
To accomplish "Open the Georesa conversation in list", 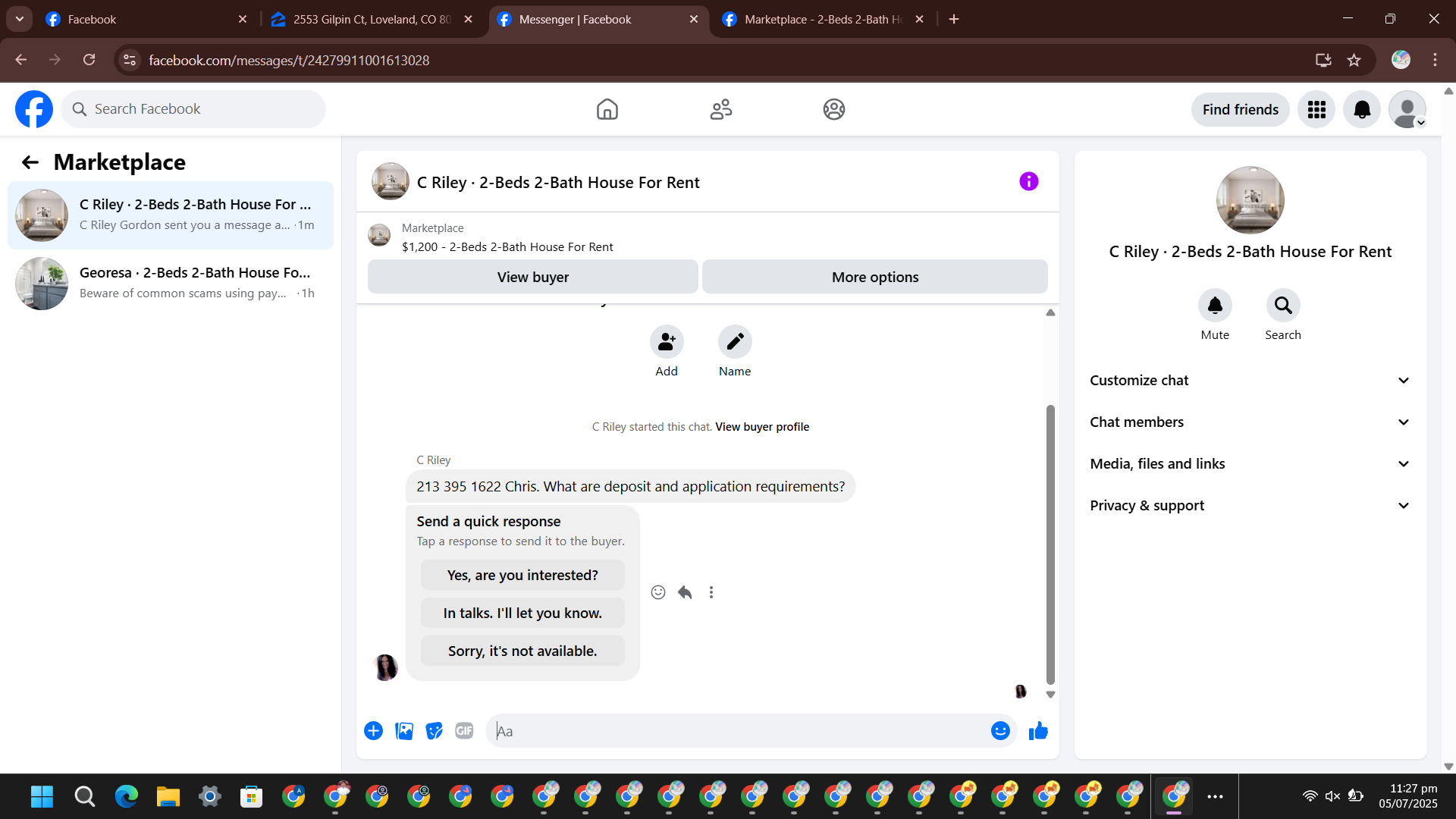I will pyautogui.click(x=171, y=283).
